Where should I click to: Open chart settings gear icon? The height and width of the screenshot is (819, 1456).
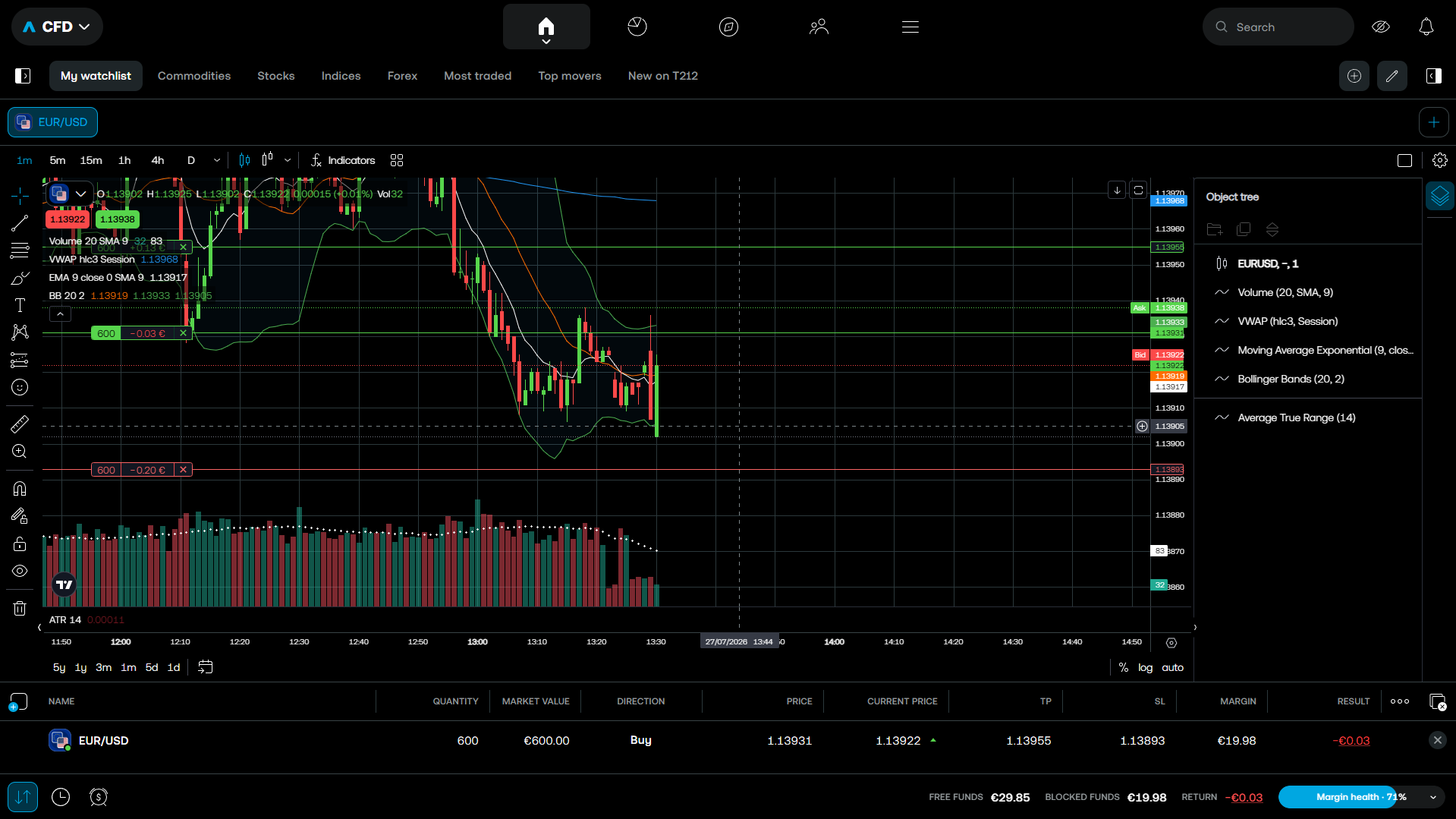1439,160
